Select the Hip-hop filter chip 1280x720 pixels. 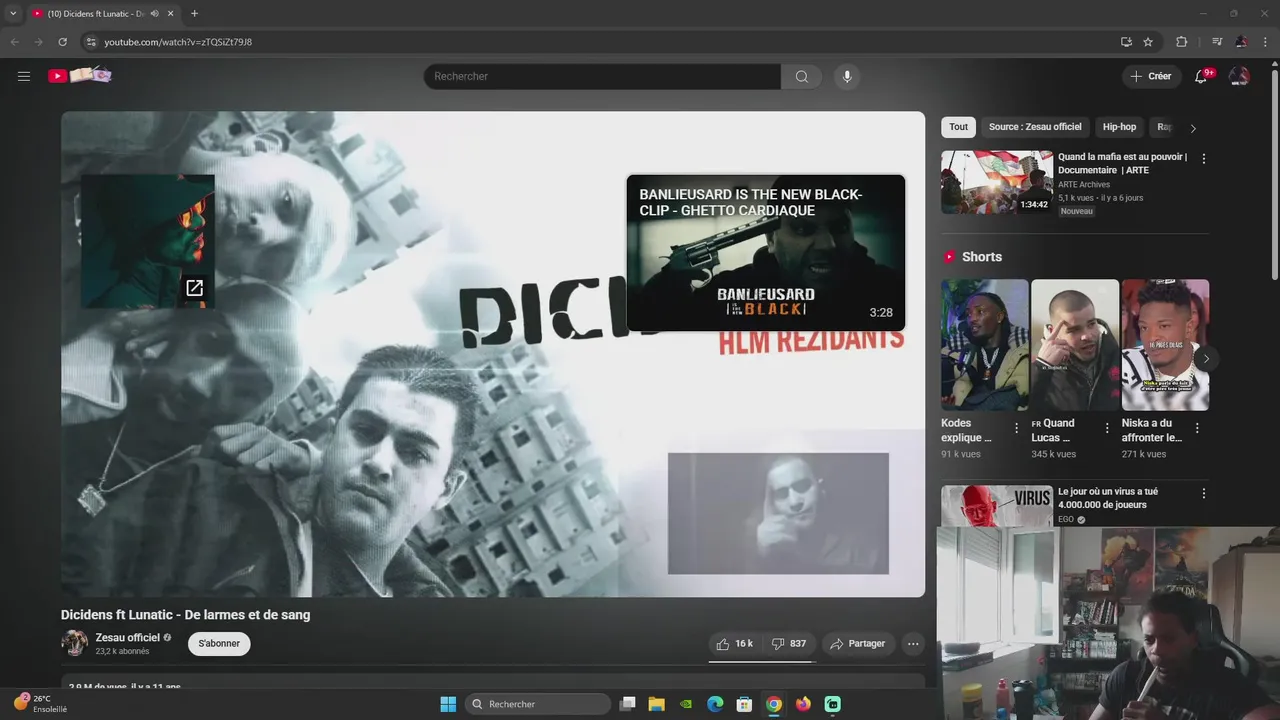tap(1119, 127)
